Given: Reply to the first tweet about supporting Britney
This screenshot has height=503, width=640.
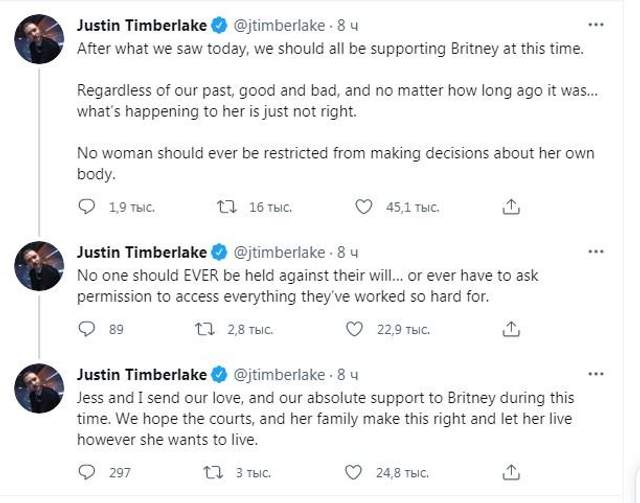Looking at the screenshot, I should pyautogui.click(x=87, y=207).
